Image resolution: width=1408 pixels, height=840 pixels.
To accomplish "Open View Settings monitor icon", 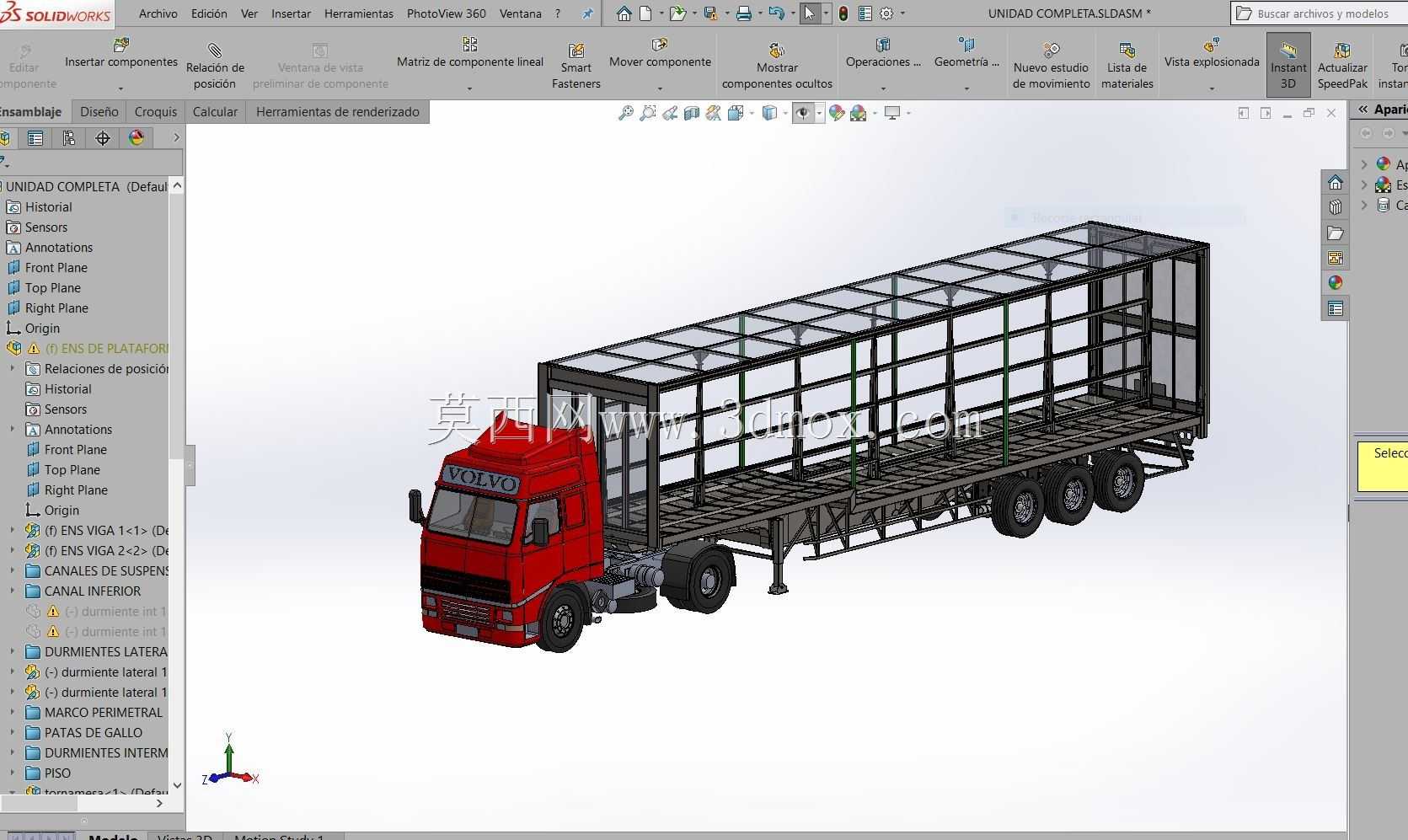I will (x=892, y=113).
